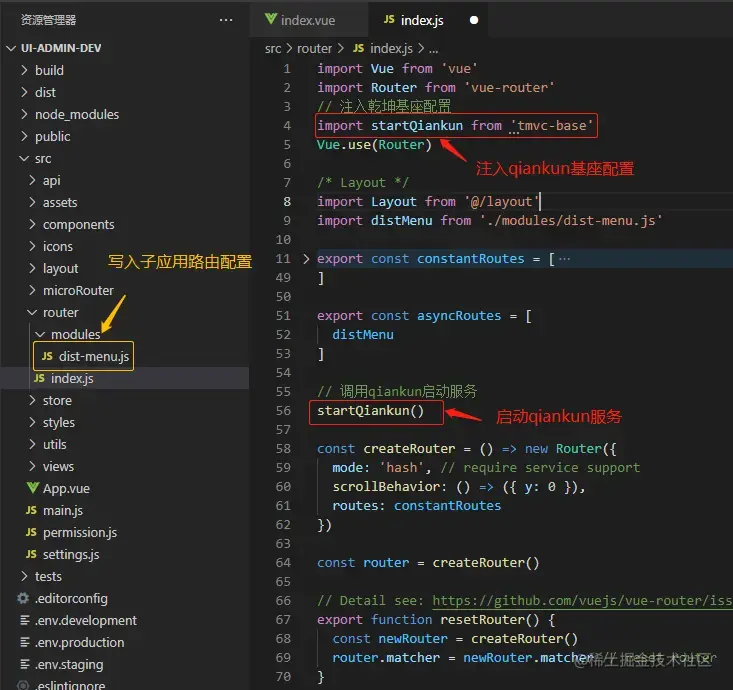Expand the node_modules folder
The width and height of the screenshot is (733, 690).
pyautogui.click(x=24, y=114)
